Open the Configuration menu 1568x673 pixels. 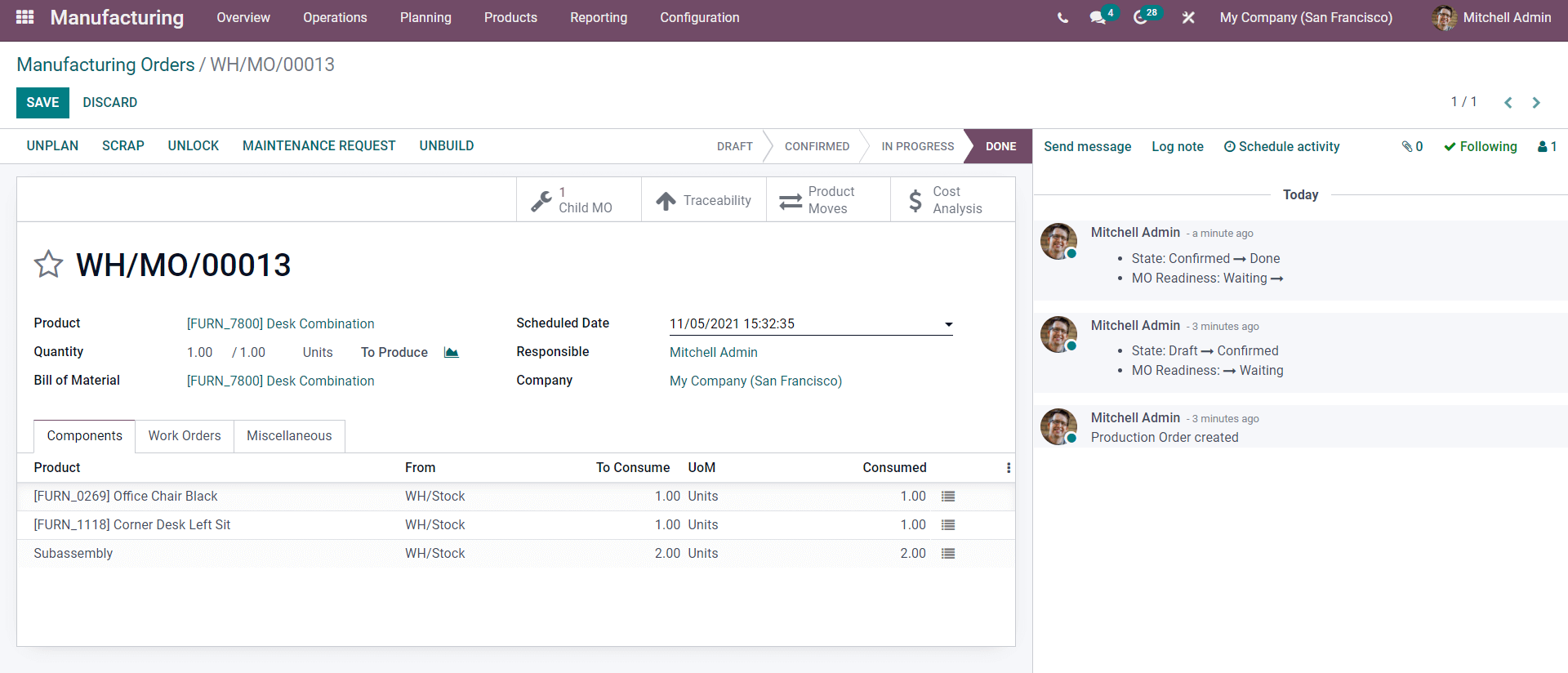coord(700,17)
